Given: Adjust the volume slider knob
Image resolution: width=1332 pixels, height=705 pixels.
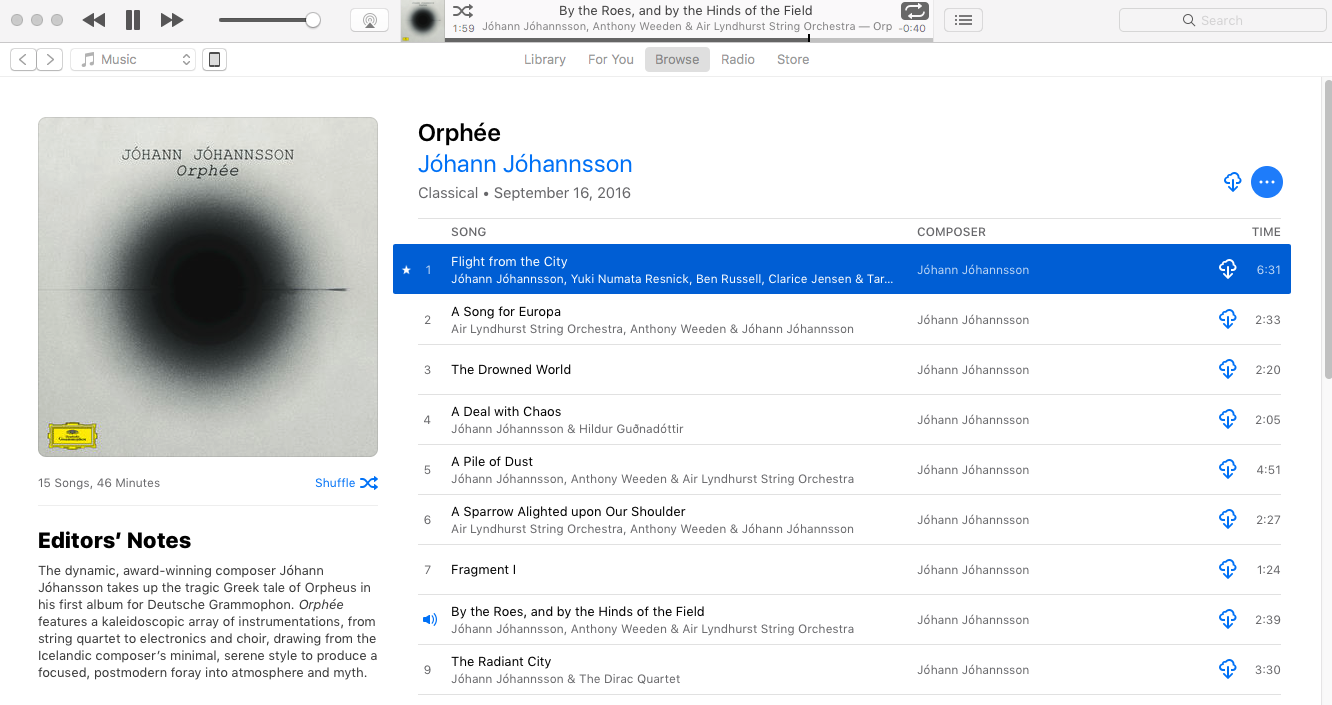Looking at the screenshot, I should point(313,20).
